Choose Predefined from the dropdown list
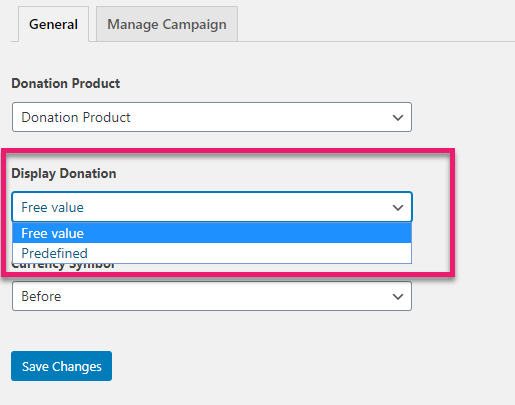This screenshot has height=405, width=515. point(212,253)
